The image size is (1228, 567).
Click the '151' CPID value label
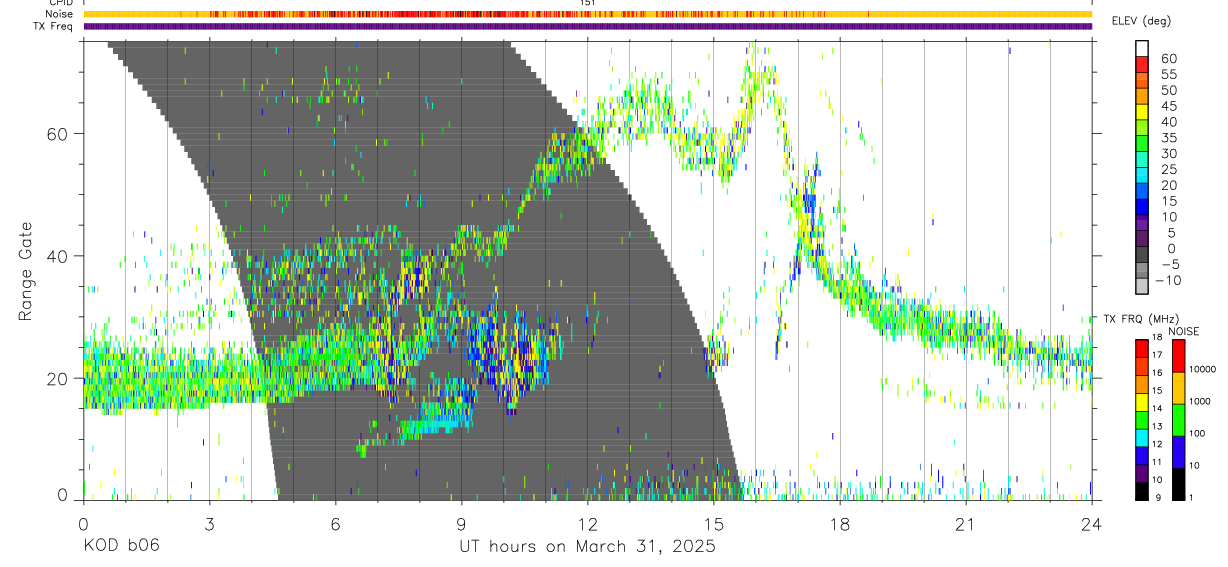[588, 4]
